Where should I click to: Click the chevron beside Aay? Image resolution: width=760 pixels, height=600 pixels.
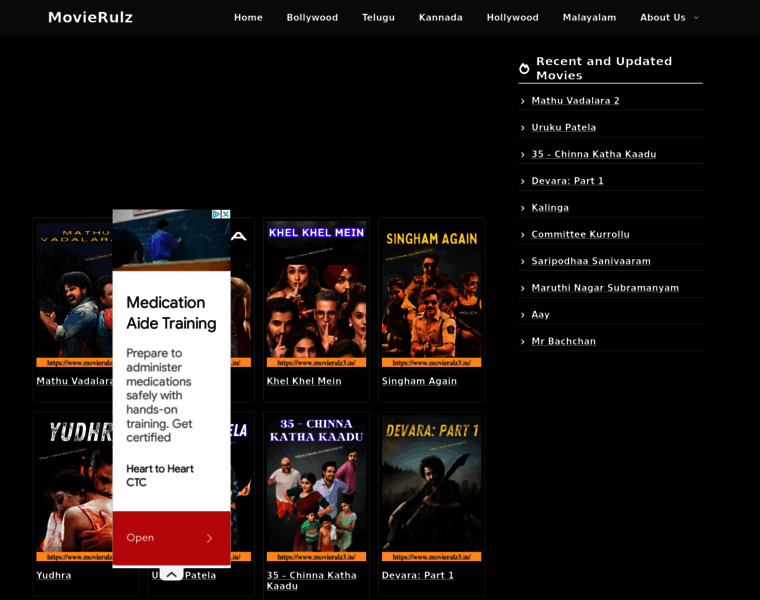pyautogui.click(x=522, y=315)
